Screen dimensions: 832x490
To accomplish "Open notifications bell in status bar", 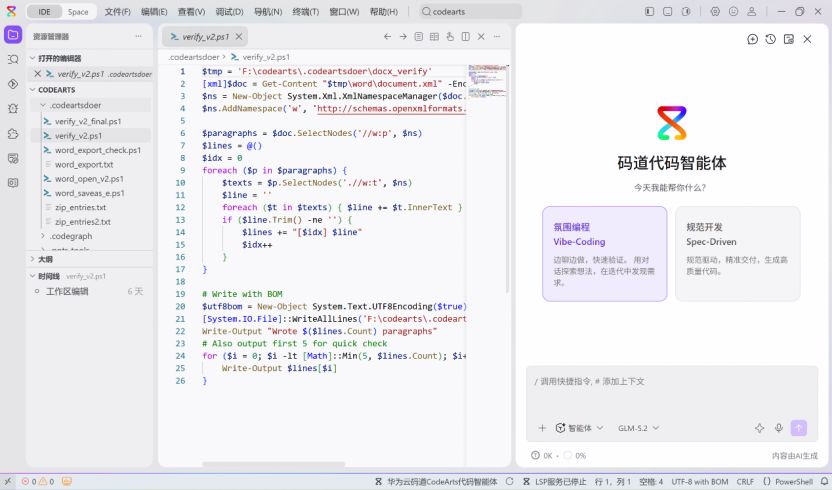I will click(824, 482).
